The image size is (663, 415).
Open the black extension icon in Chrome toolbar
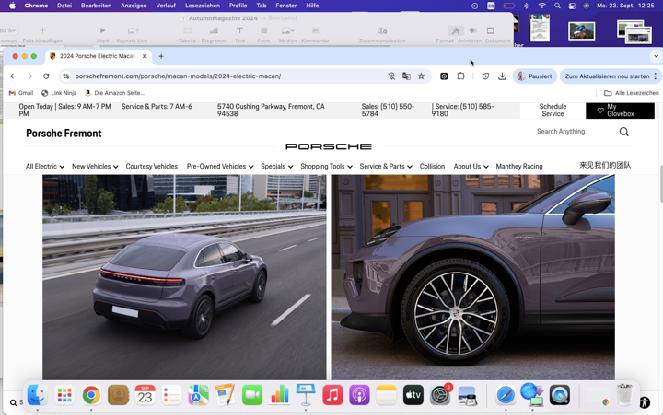pyautogui.click(x=444, y=76)
